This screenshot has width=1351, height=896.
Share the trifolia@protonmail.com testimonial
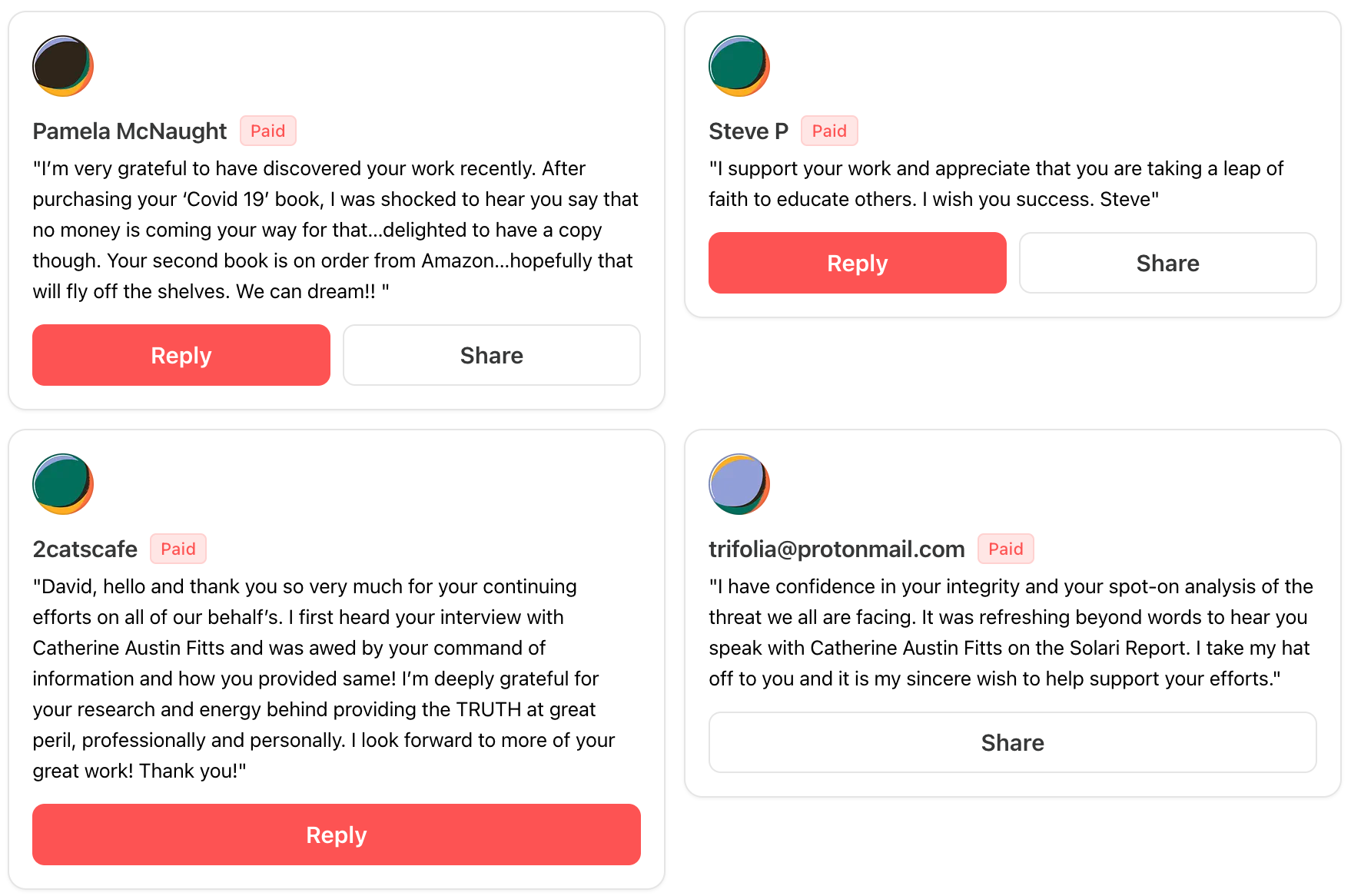click(1012, 742)
